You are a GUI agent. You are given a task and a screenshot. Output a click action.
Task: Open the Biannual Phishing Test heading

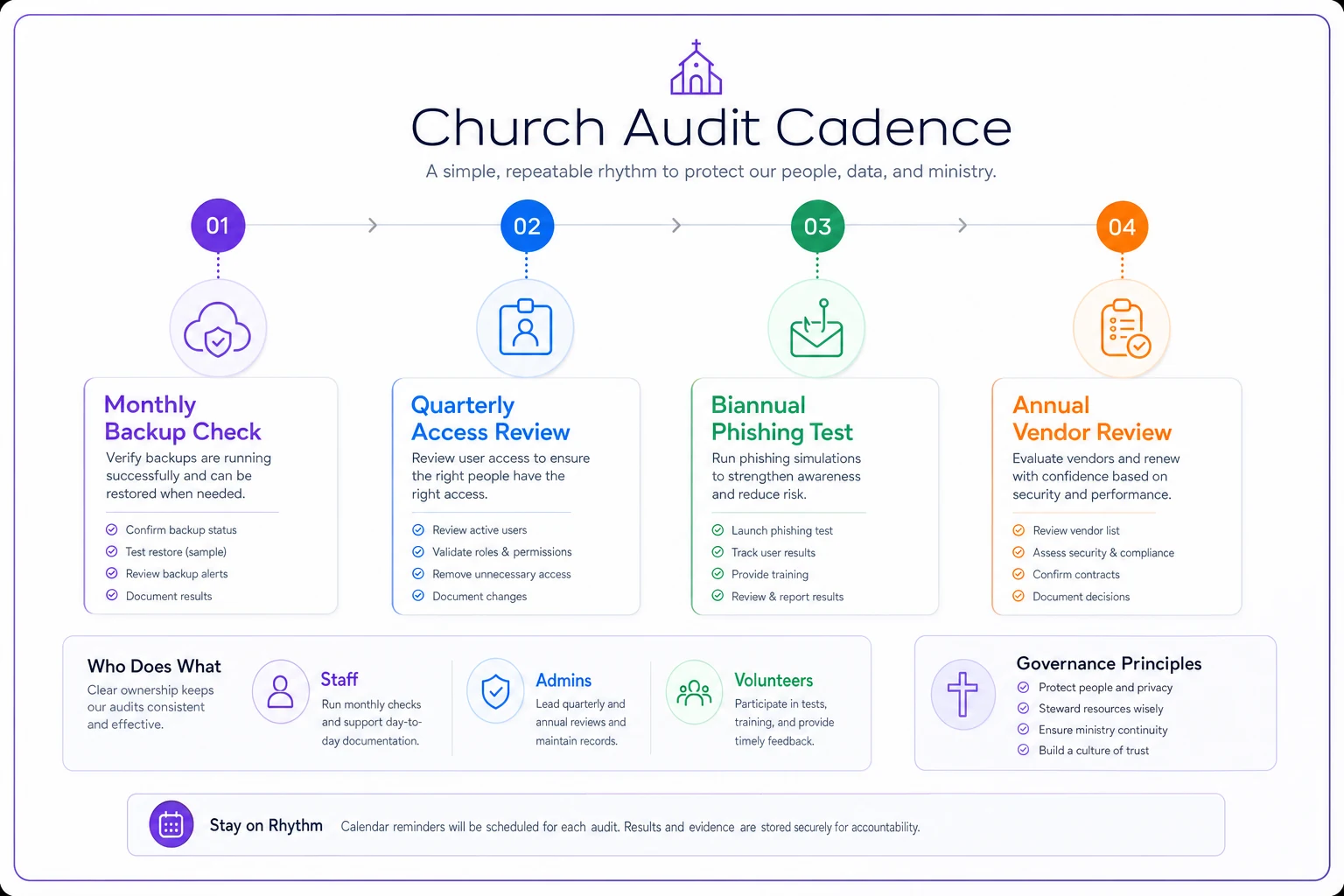781,418
